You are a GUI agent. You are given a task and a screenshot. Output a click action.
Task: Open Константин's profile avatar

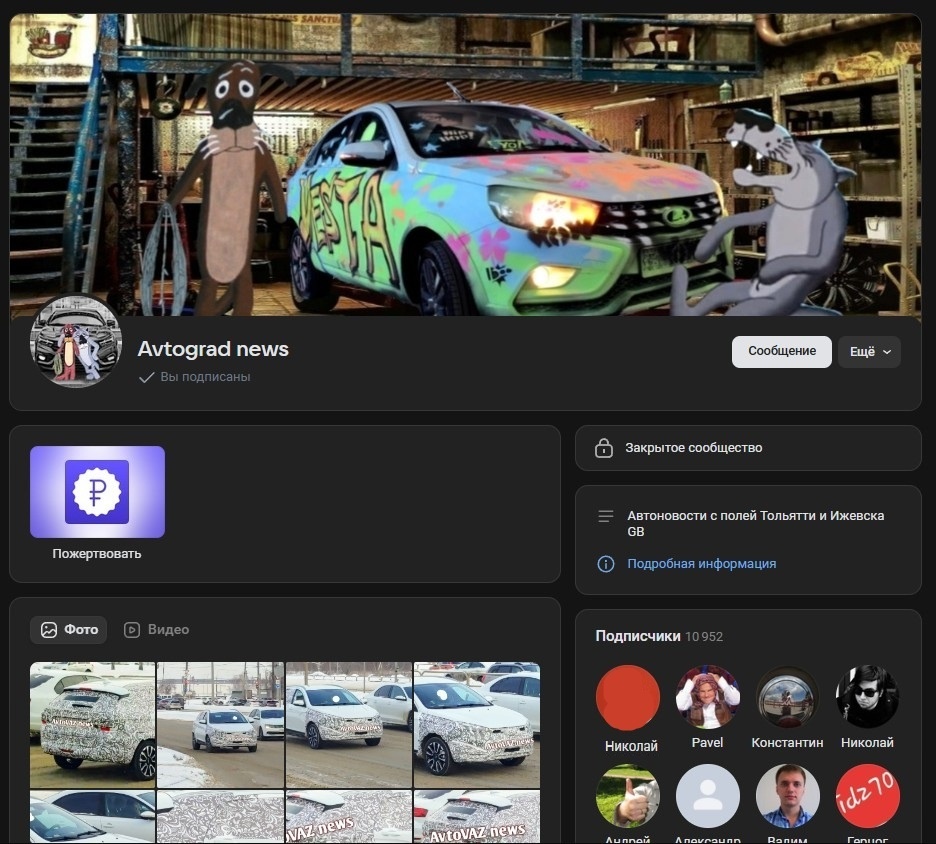tap(787, 697)
